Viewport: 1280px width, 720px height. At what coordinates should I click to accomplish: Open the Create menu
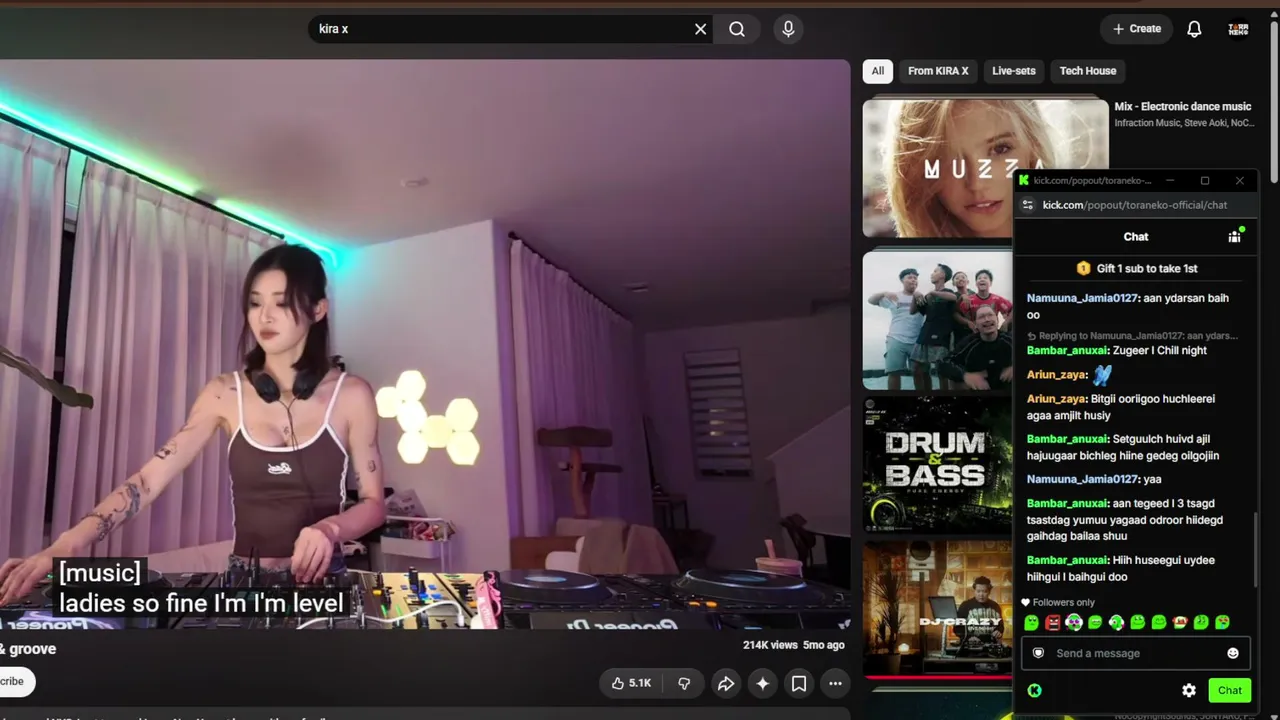1137,29
